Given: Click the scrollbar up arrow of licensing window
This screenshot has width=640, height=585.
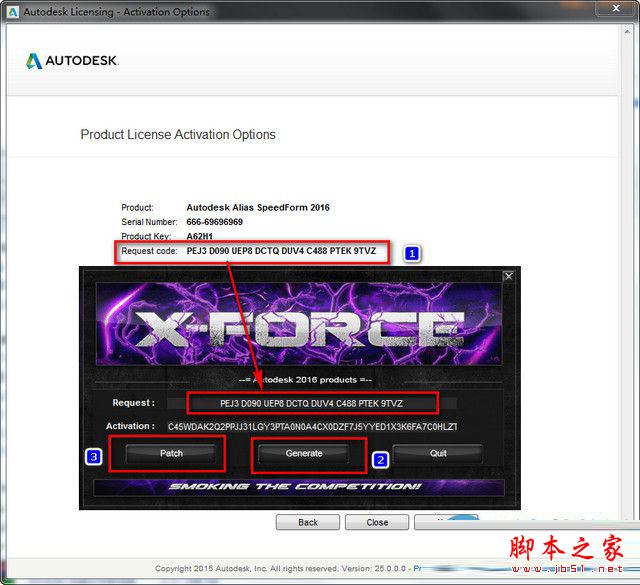Looking at the screenshot, I should pos(627,31).
